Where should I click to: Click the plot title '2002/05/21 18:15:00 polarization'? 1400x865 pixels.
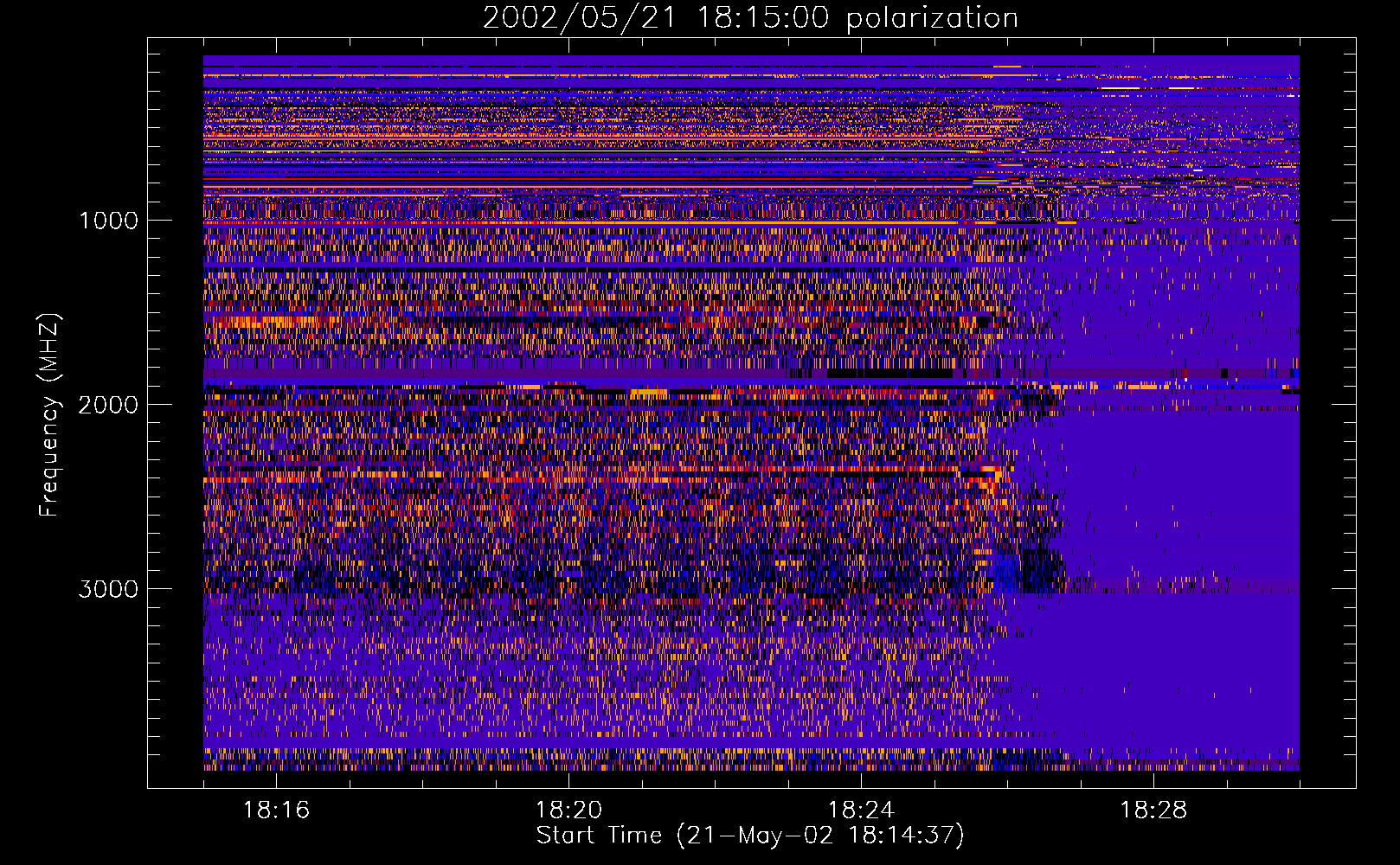[750, 18]
